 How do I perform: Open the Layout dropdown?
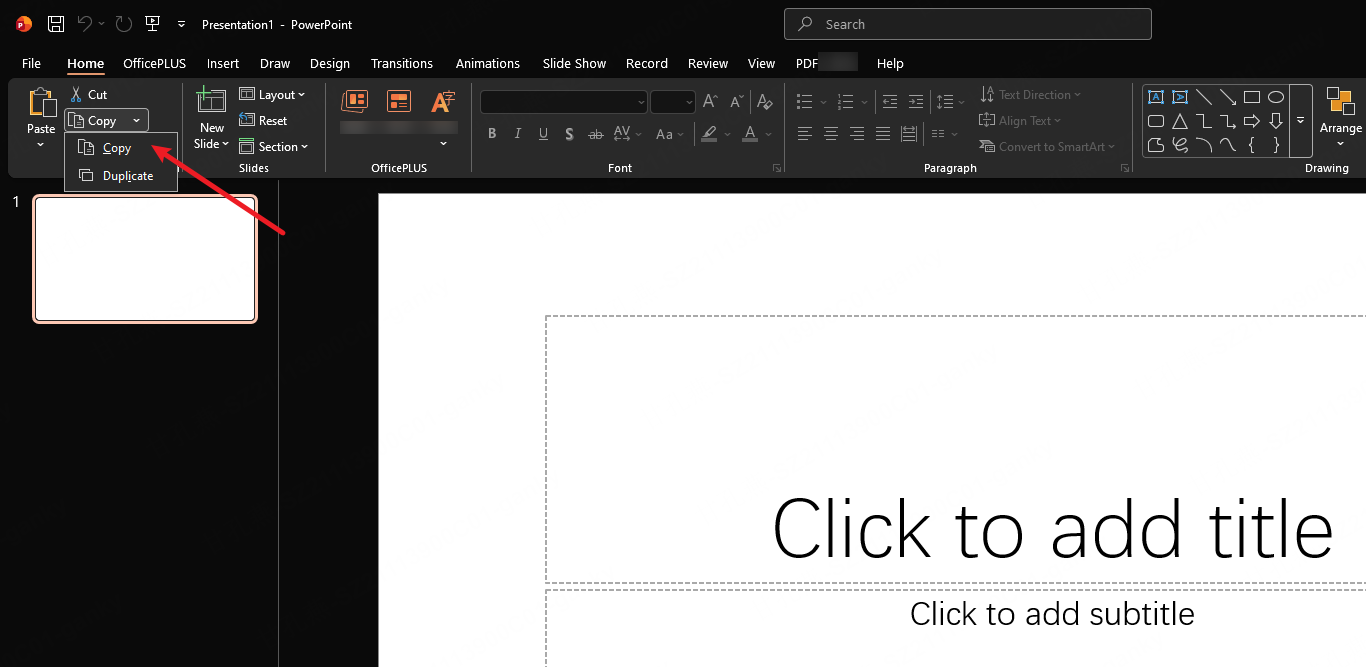coord(272,94)
